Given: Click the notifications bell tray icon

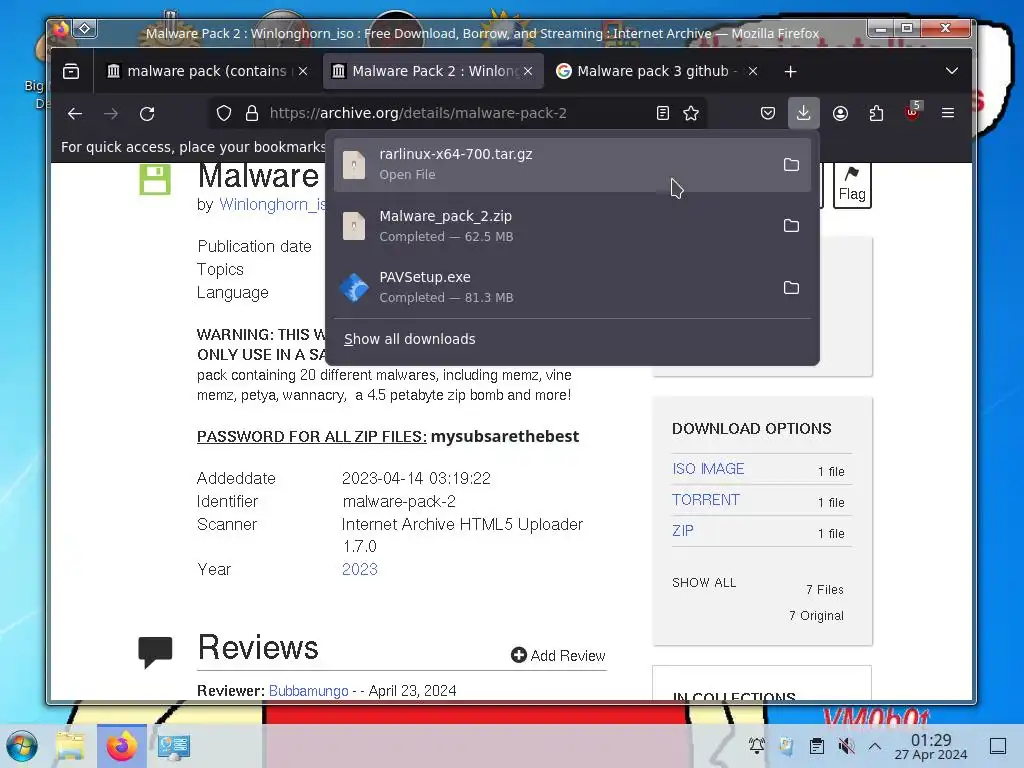Looking at the screenshot, I should pyautogui.click(x=757, y=746).
